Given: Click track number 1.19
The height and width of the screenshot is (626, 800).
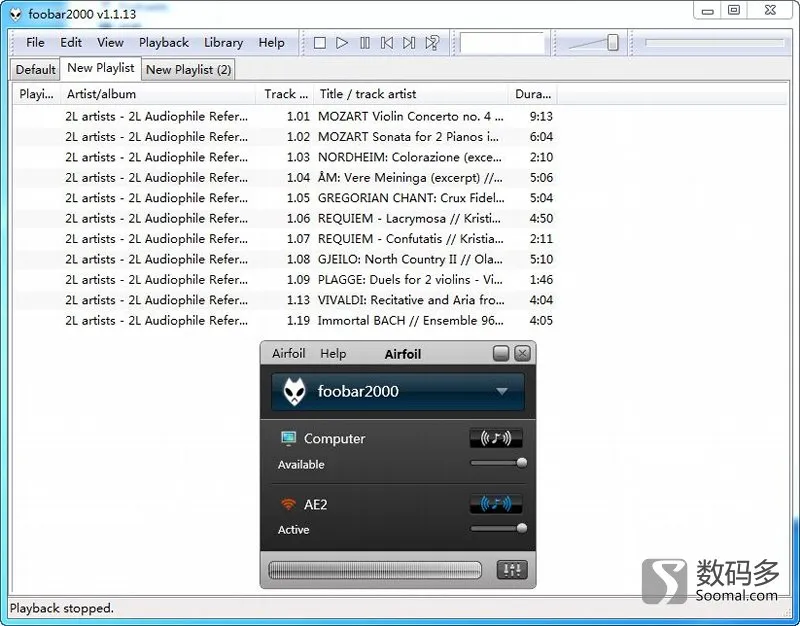Looking at the screenshot, I should tap(298, 320).
